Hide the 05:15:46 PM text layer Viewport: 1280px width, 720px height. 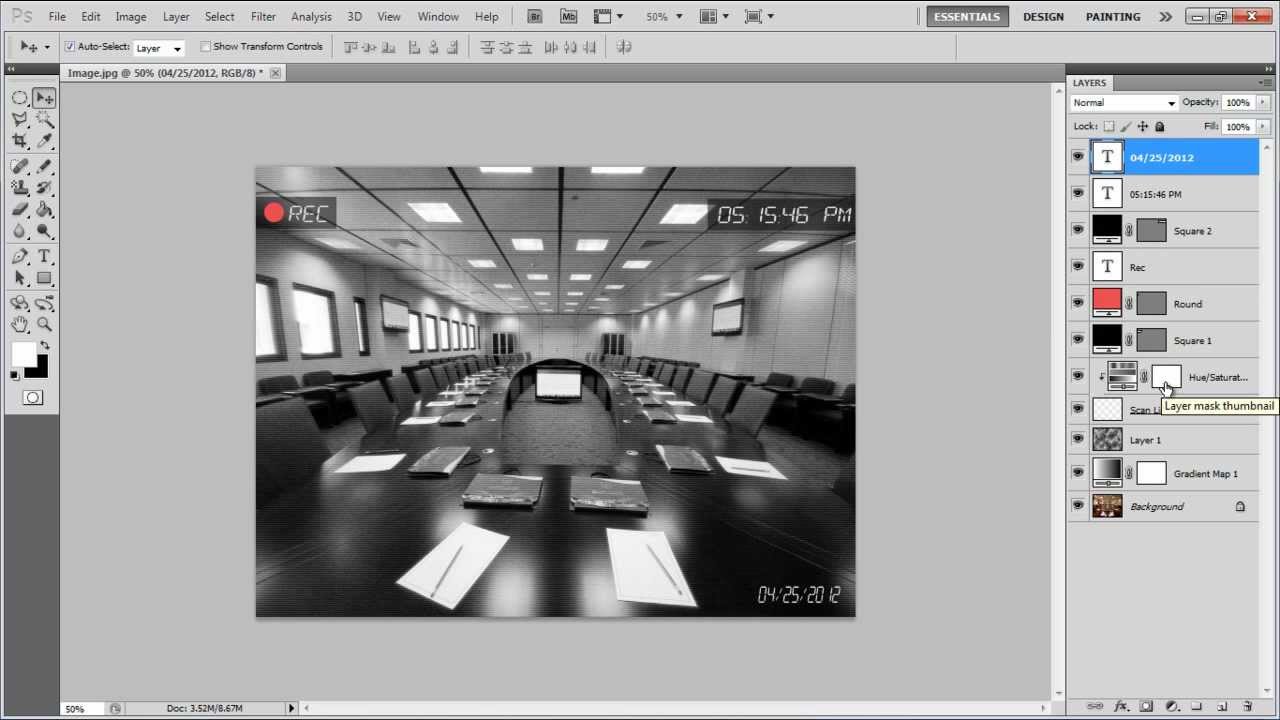[1078, 194]
